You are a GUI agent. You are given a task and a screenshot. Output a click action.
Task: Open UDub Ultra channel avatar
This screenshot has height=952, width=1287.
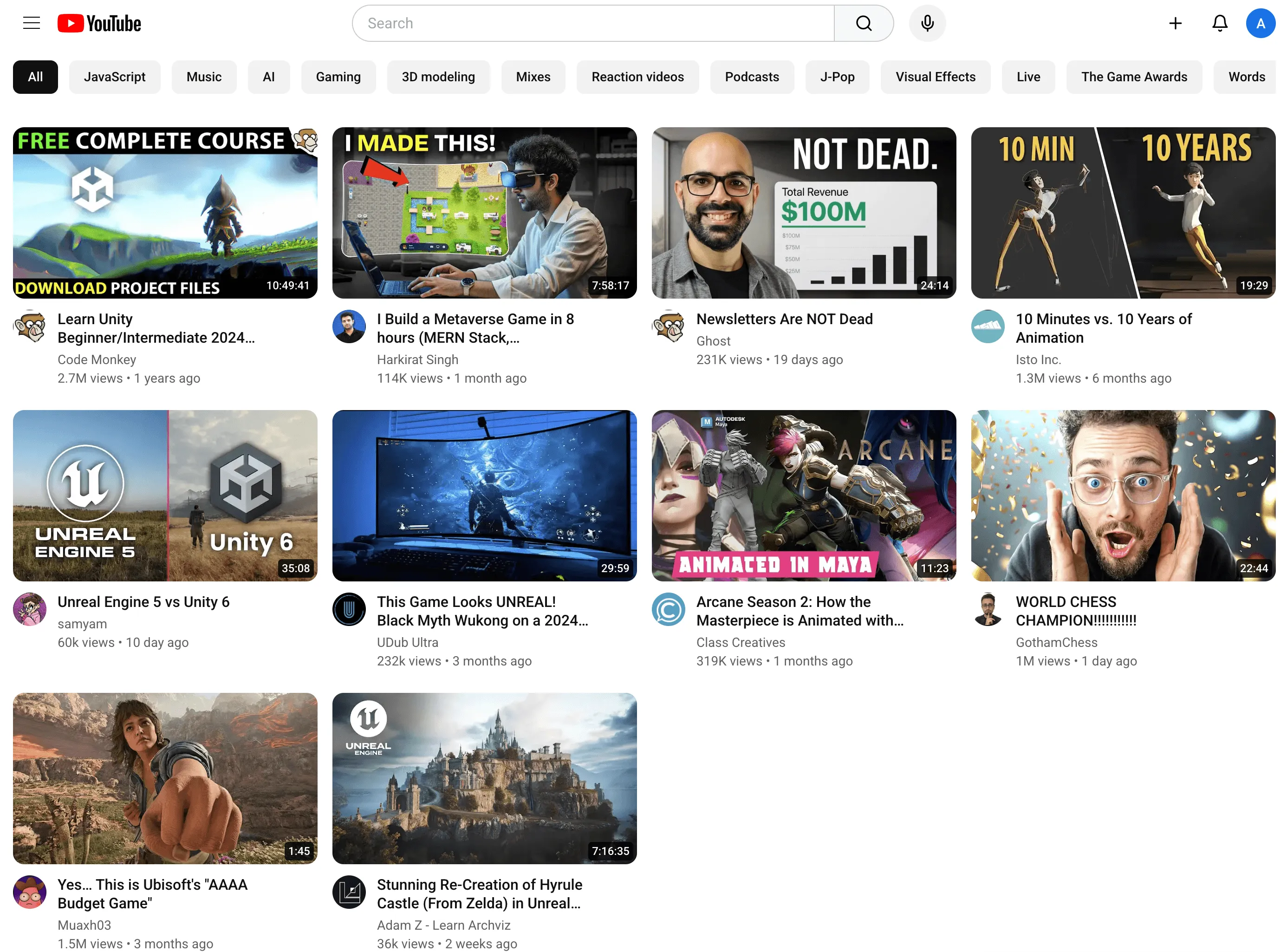point(349,609)
